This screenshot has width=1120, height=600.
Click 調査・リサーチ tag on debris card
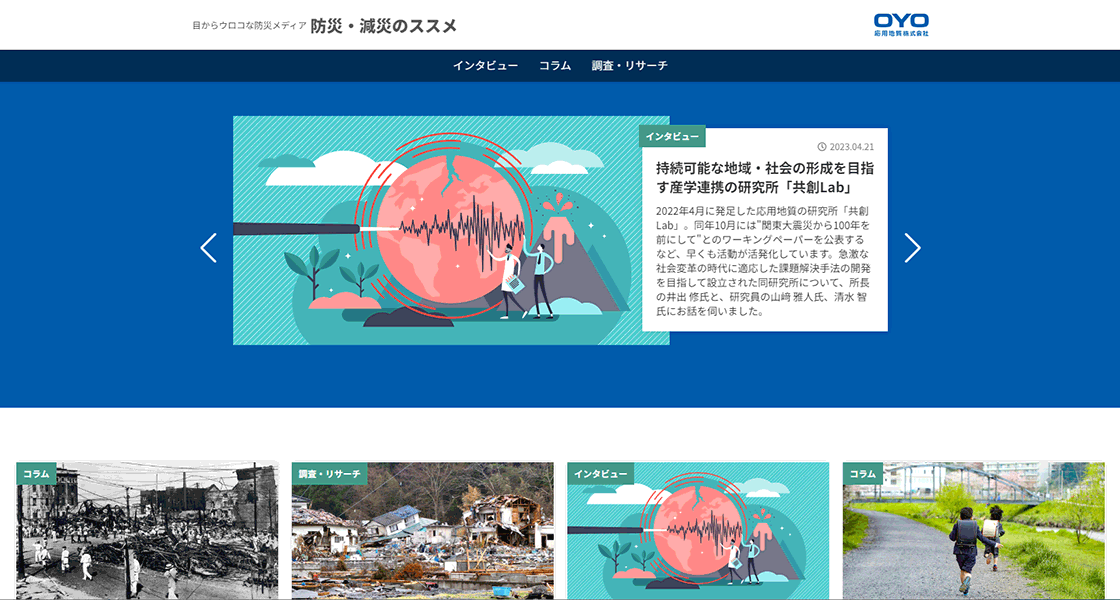pyautogui.click(x=329, y=473)
